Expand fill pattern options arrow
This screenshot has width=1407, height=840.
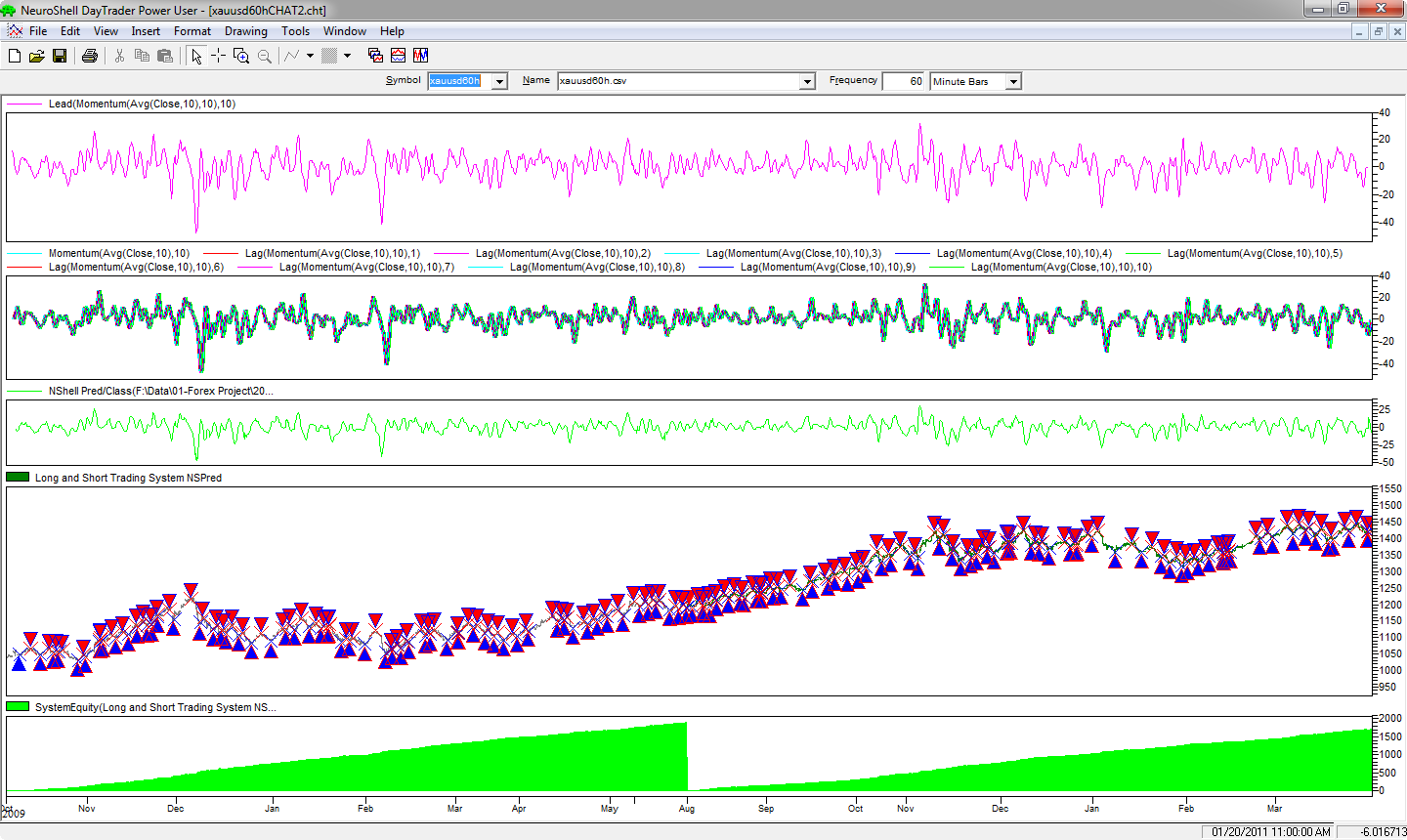(347, 56)
